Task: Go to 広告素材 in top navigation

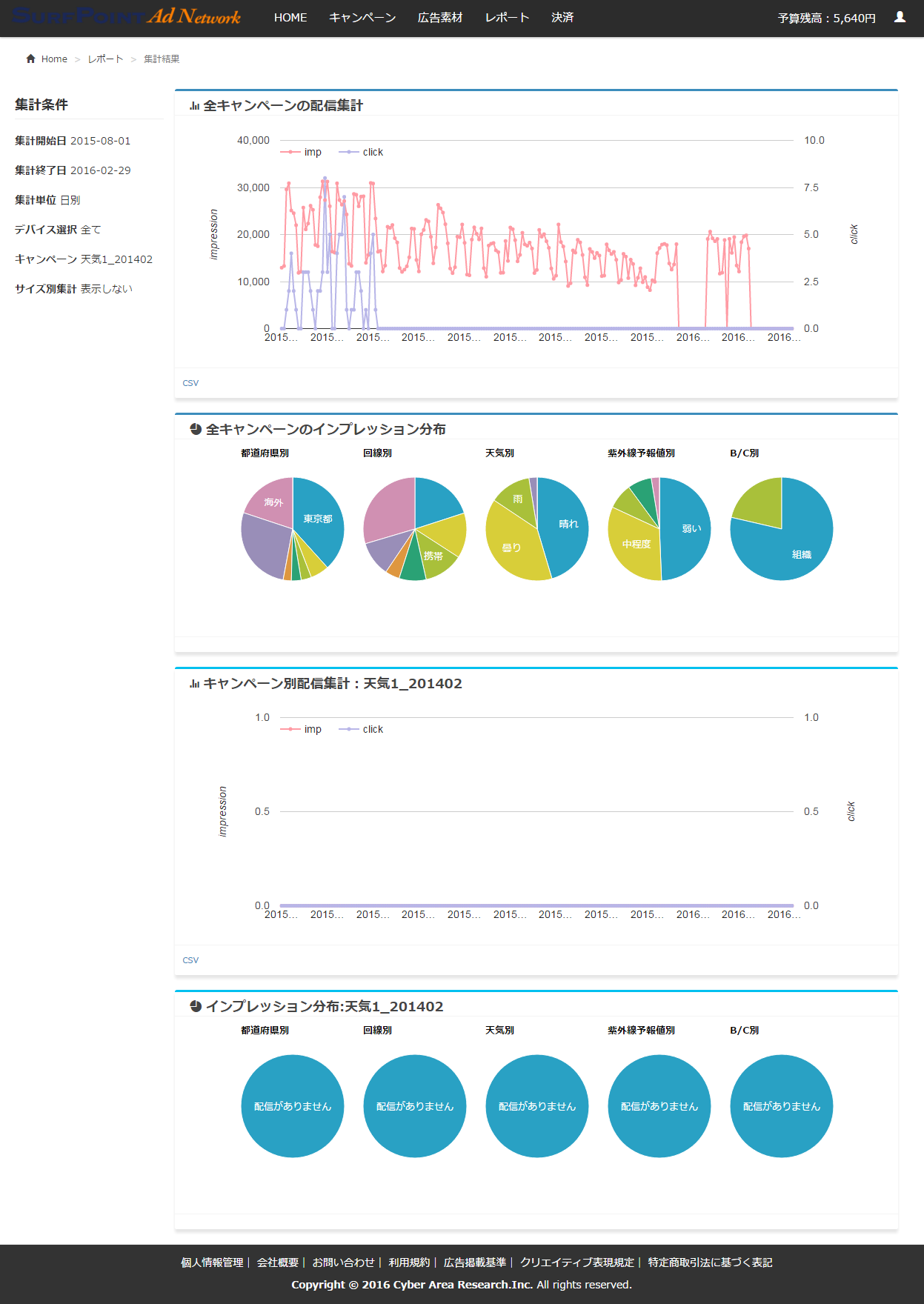Action: coord(440,18)
